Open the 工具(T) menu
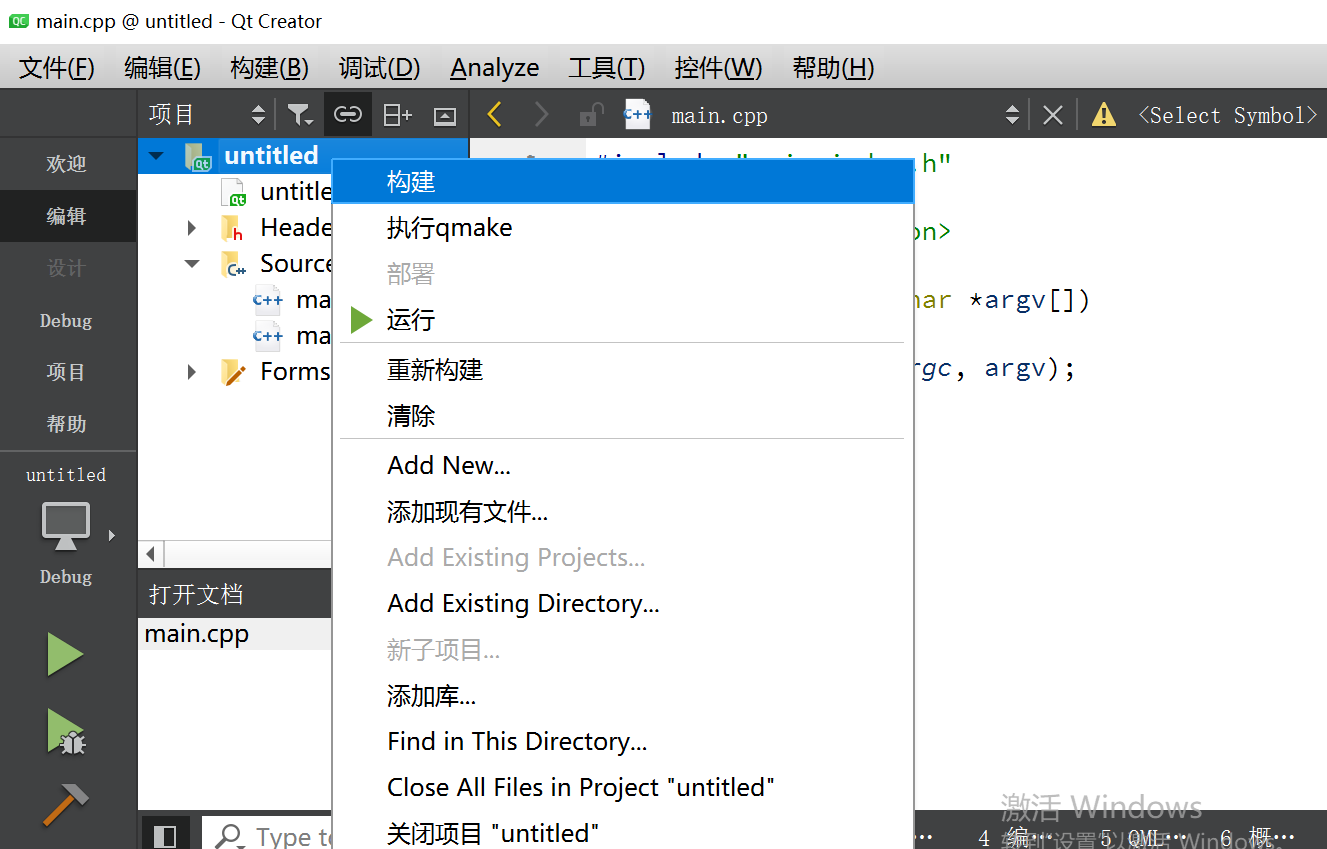This screenshot has width=1327, height=849. pos(606,68)
